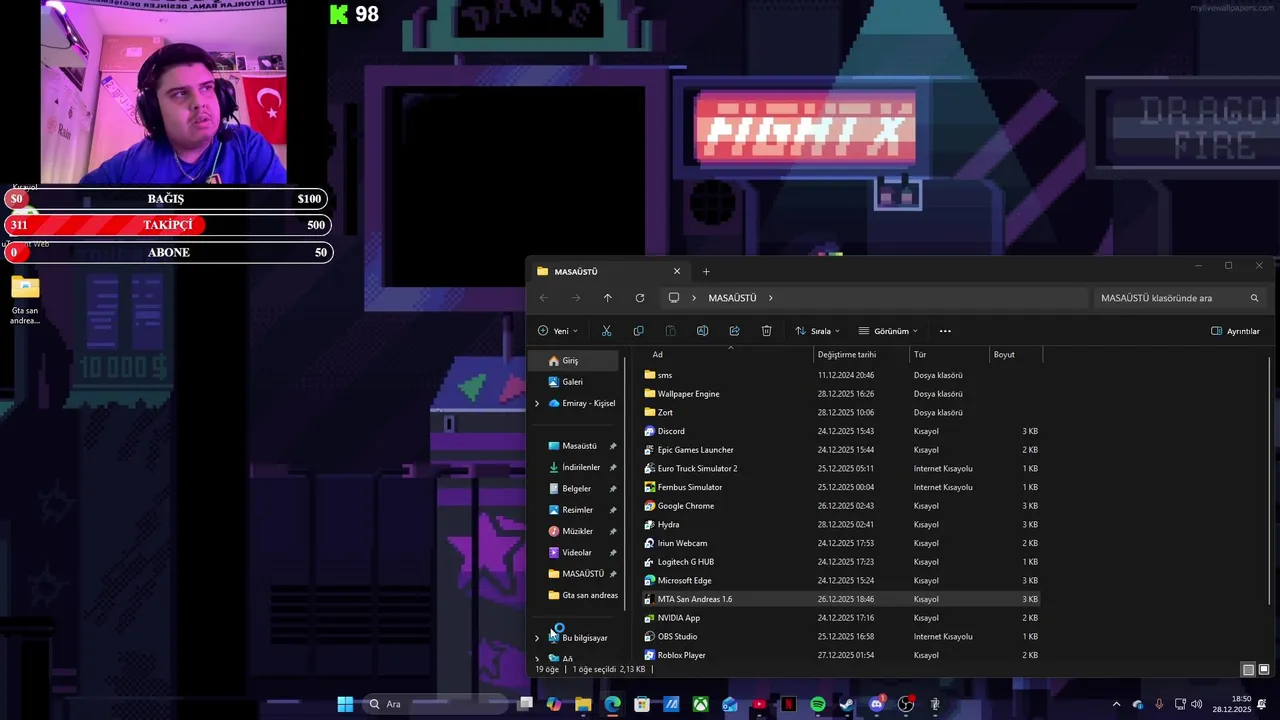Add a new Explorer tab

click(x=706, y=271)
